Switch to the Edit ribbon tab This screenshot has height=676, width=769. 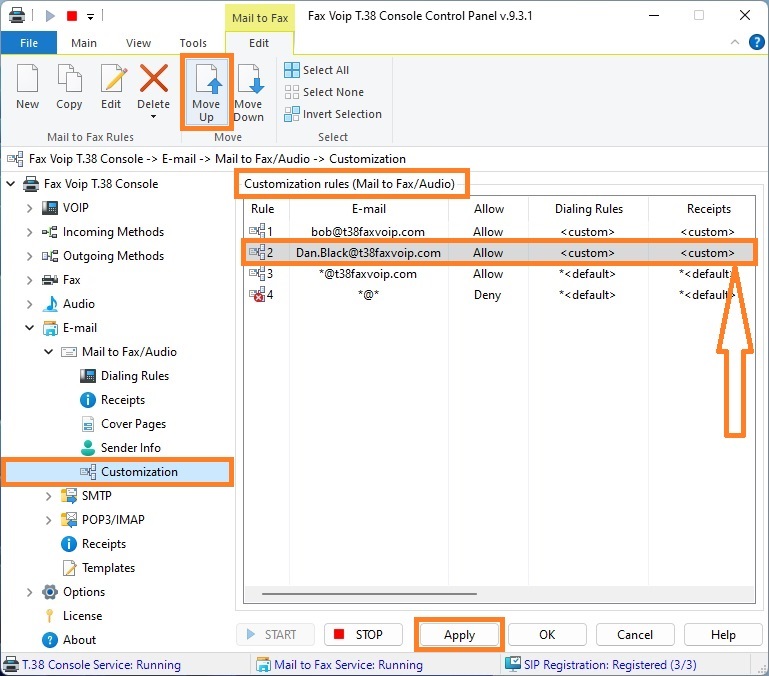click(x=259, y=43)
